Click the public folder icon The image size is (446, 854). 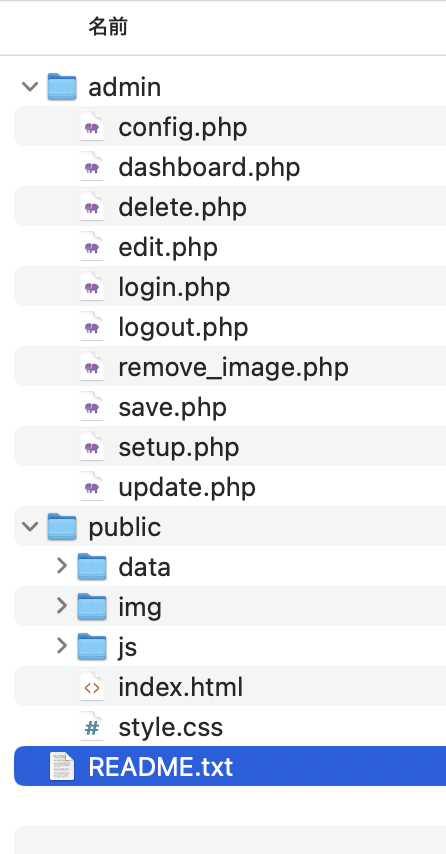point(62,527)
